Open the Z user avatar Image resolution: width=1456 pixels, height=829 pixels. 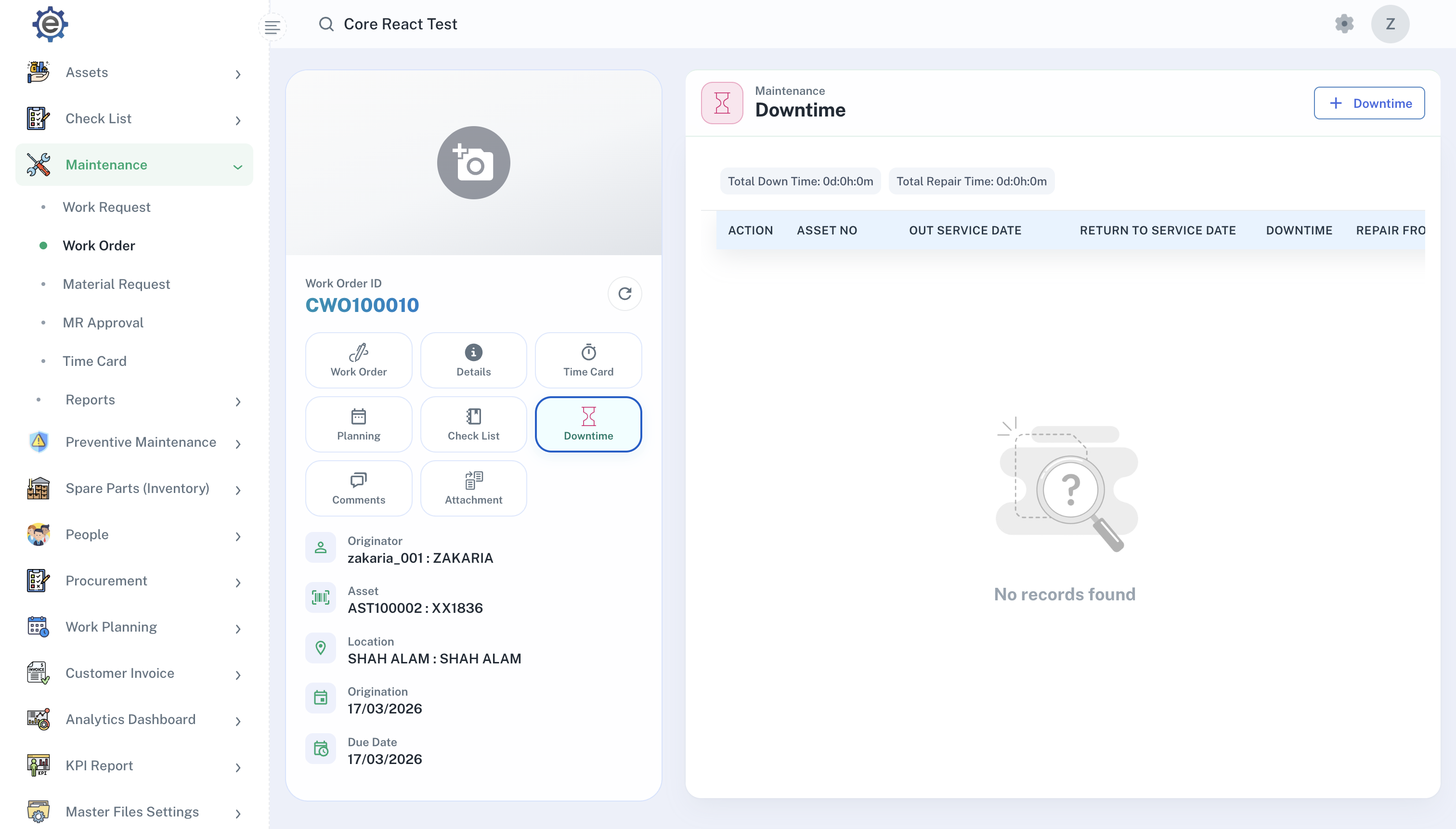(1390, 24)
